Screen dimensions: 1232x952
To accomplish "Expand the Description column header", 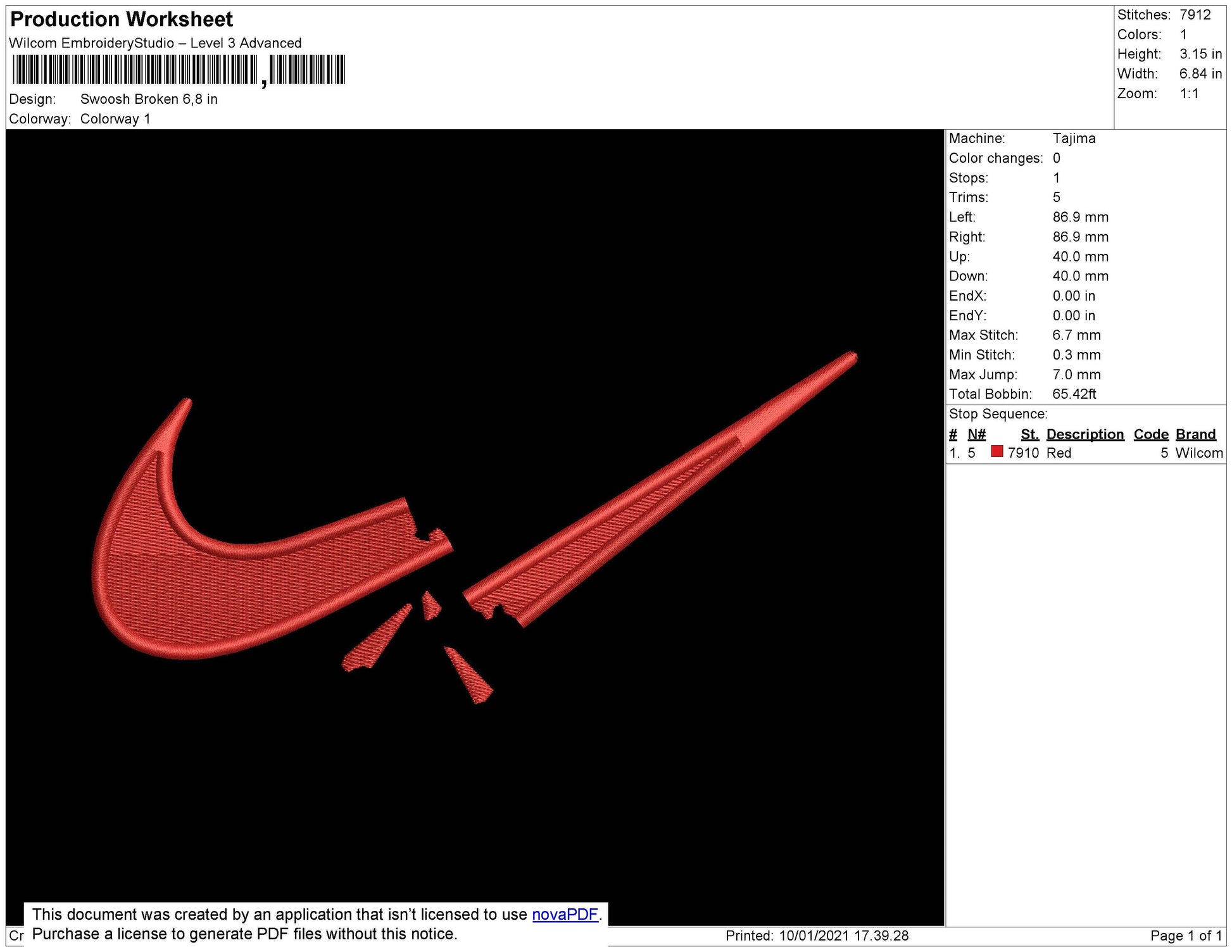I will click(x=1085, y=434).
